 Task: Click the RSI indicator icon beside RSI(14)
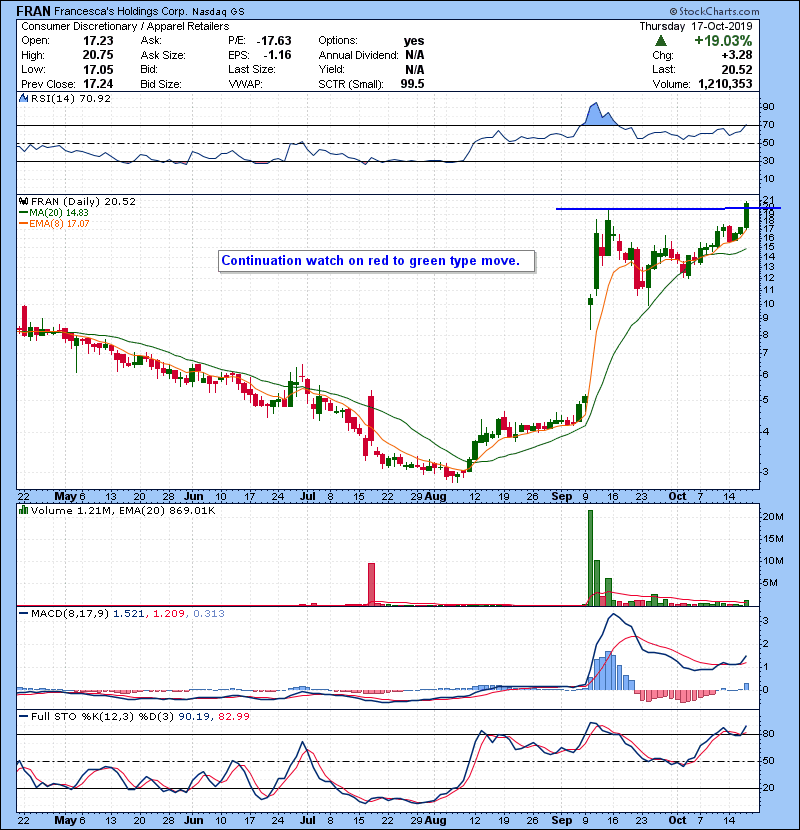24,98
